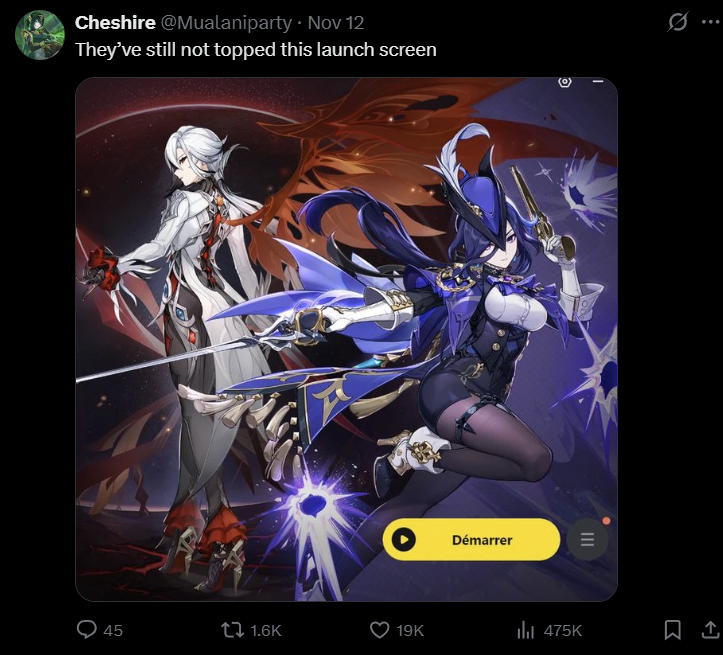Share the post using the upload-arrow icon

[x=711, y=630]
